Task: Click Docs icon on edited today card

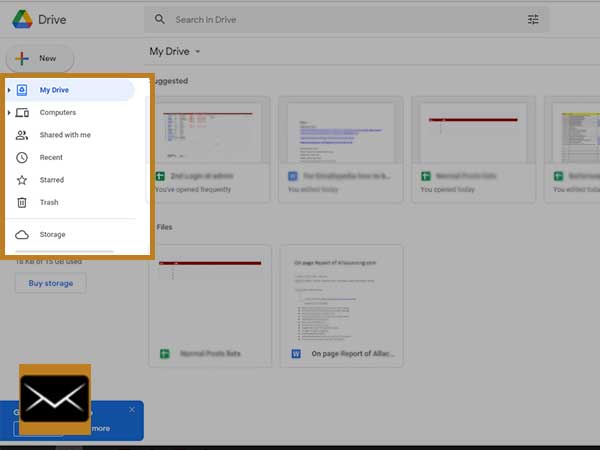Action: tap(293, 176)
